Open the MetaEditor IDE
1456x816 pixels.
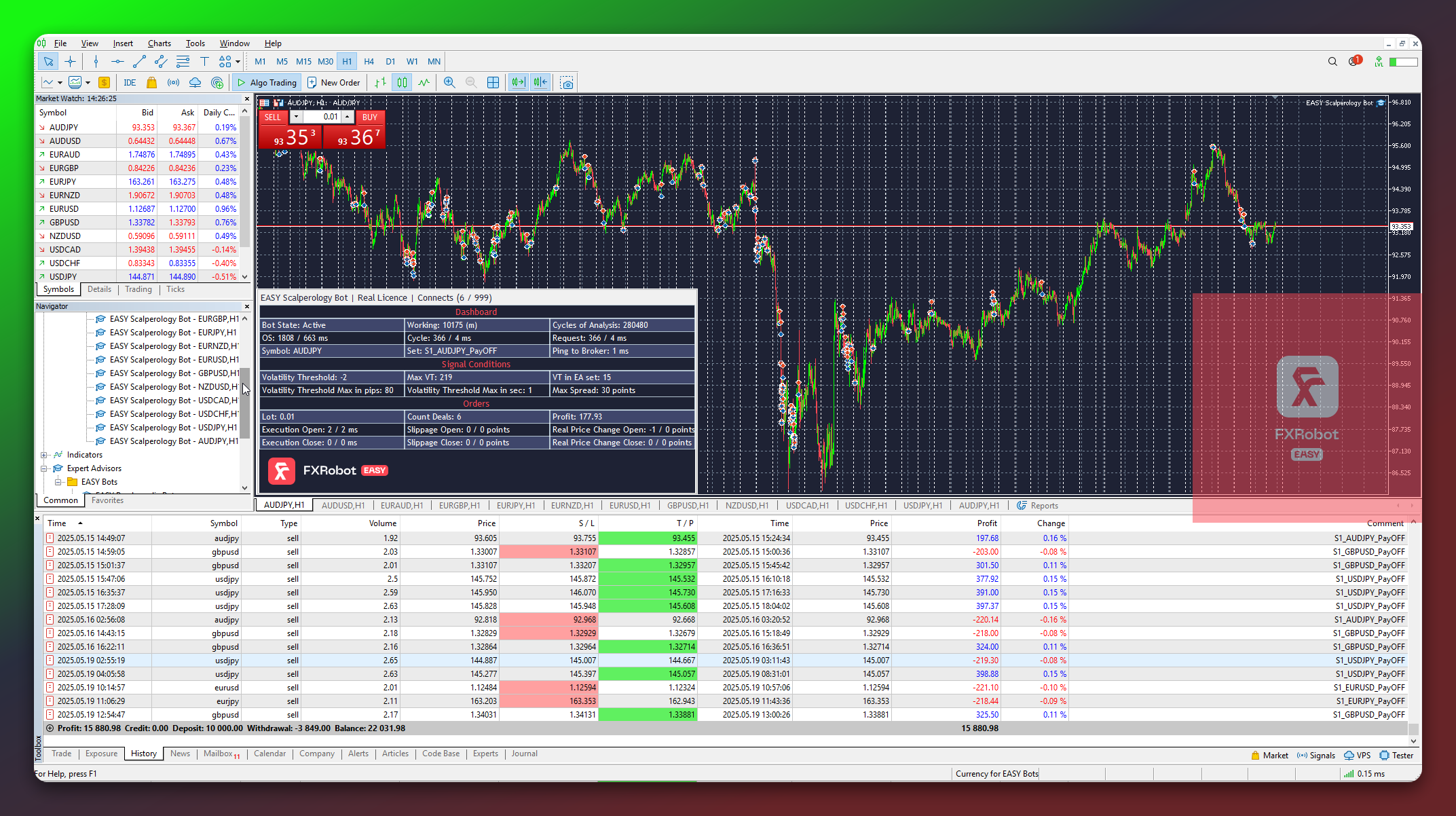130,83
